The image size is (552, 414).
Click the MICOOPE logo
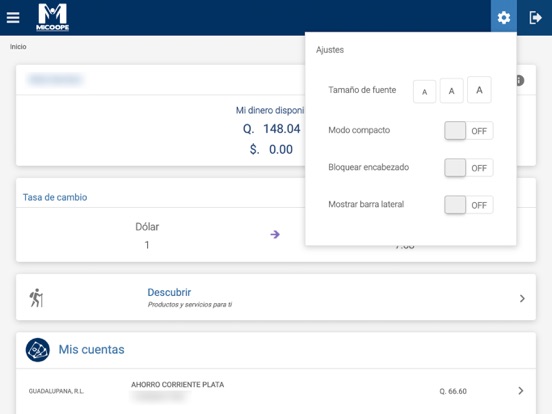click(x=52, y=17)
